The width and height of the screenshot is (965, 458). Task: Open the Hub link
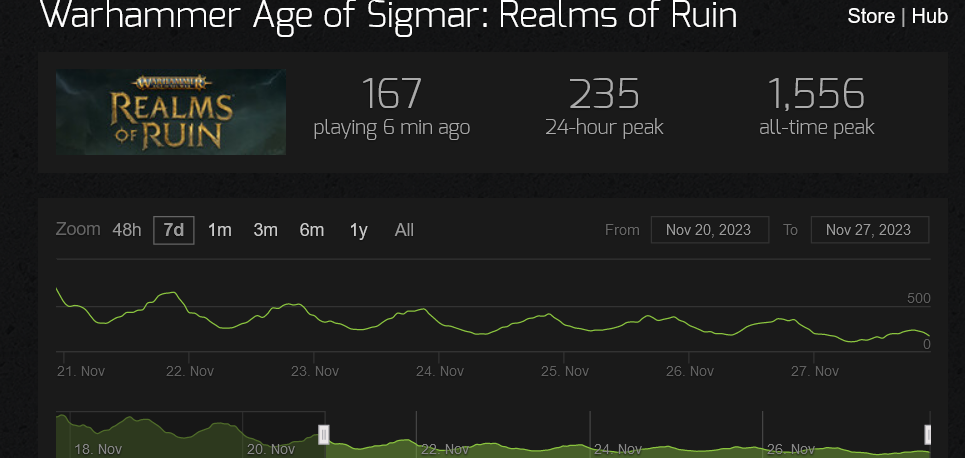click(x=930, y=16)
